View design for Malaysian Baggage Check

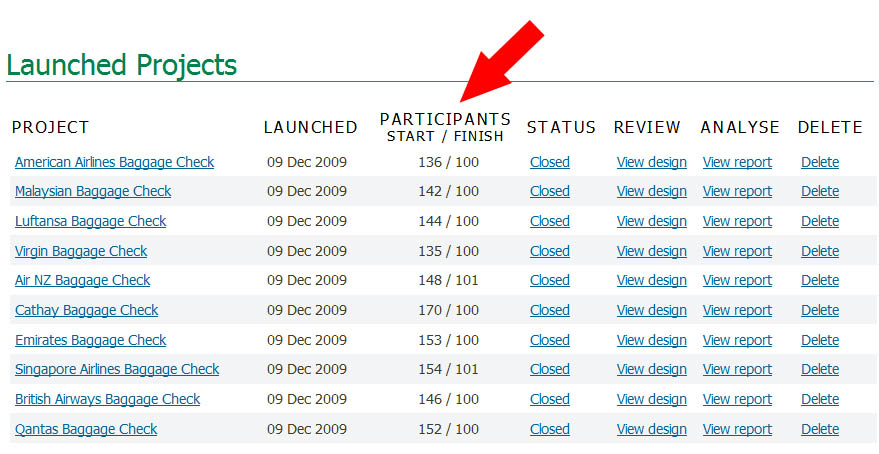tap(651, 192)
